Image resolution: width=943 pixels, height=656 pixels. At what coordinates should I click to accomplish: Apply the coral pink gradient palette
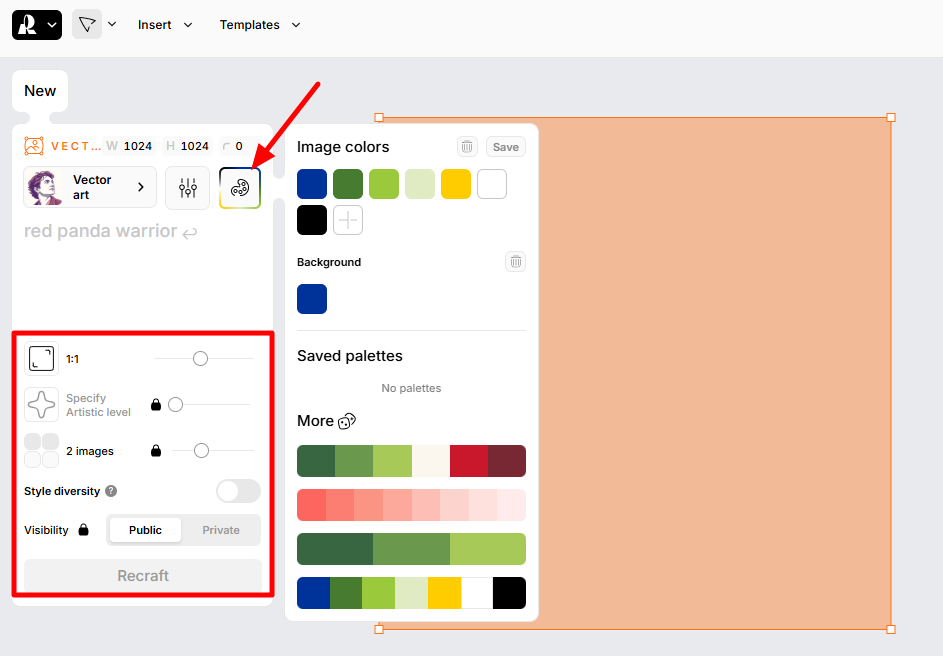tap(411, 505)
